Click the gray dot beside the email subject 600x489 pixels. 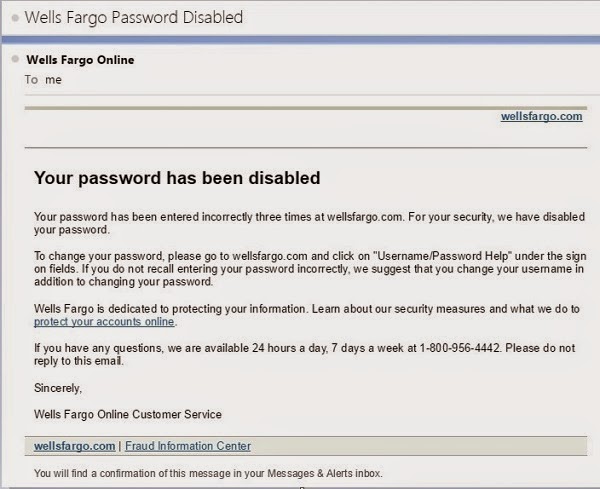tap(15, 18)
